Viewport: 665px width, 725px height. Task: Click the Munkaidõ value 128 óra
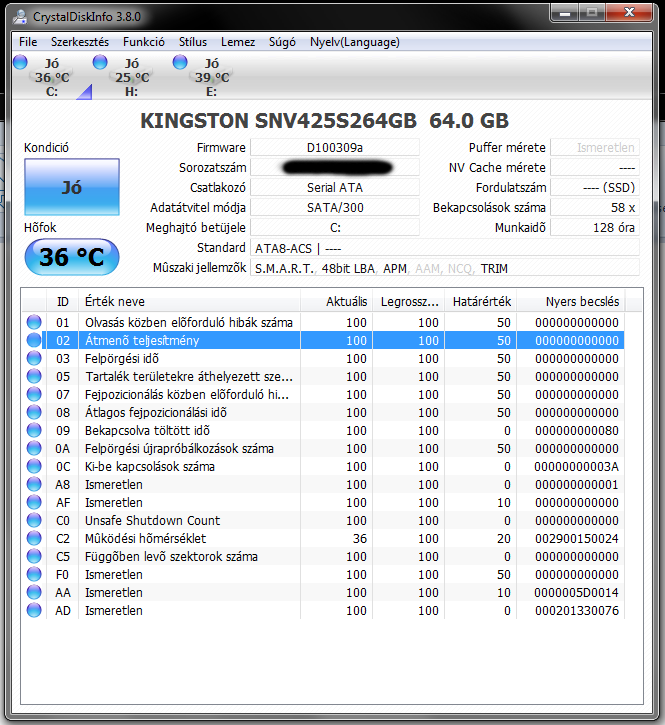(x=595, y=227)
